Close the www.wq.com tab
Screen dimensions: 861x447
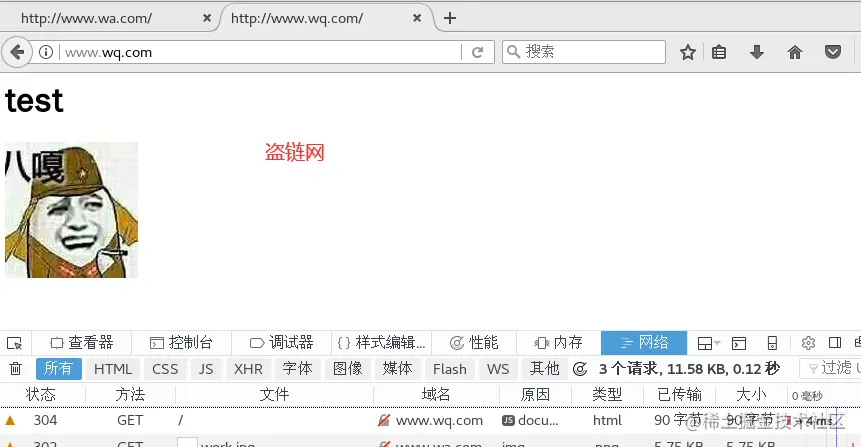point(417,18)
